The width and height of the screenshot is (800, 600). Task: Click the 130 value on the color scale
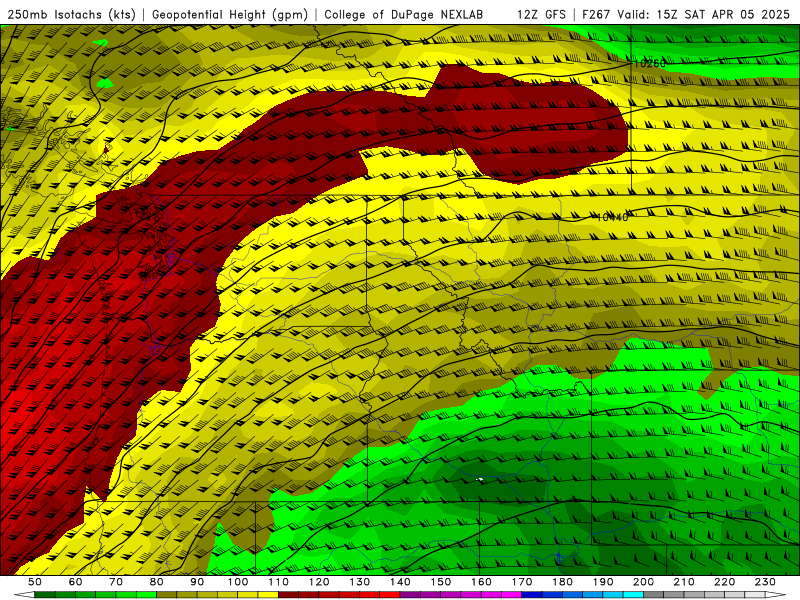pos(360,582)
